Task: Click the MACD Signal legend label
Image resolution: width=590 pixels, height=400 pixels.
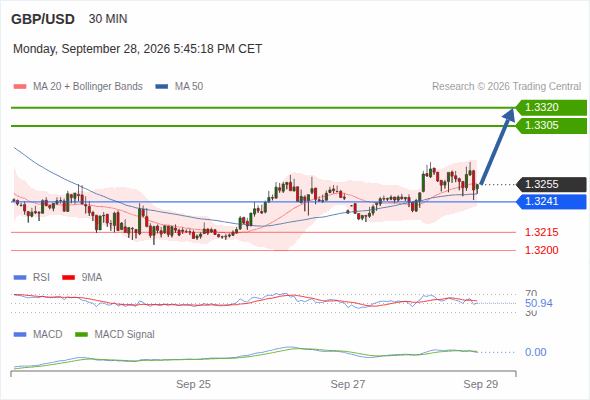Action: [125, 335]
